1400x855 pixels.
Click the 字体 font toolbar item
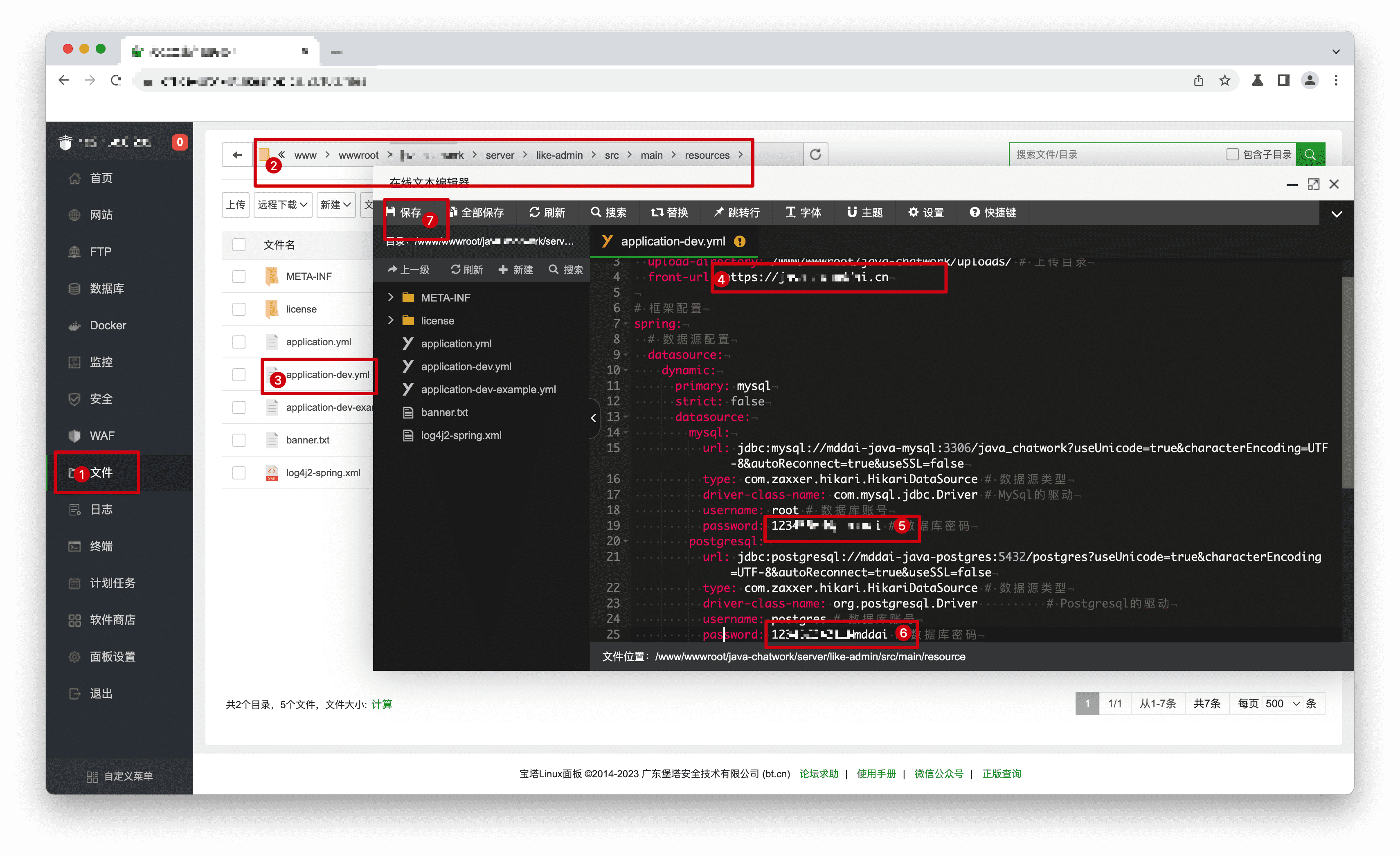(x=803, y=212)
